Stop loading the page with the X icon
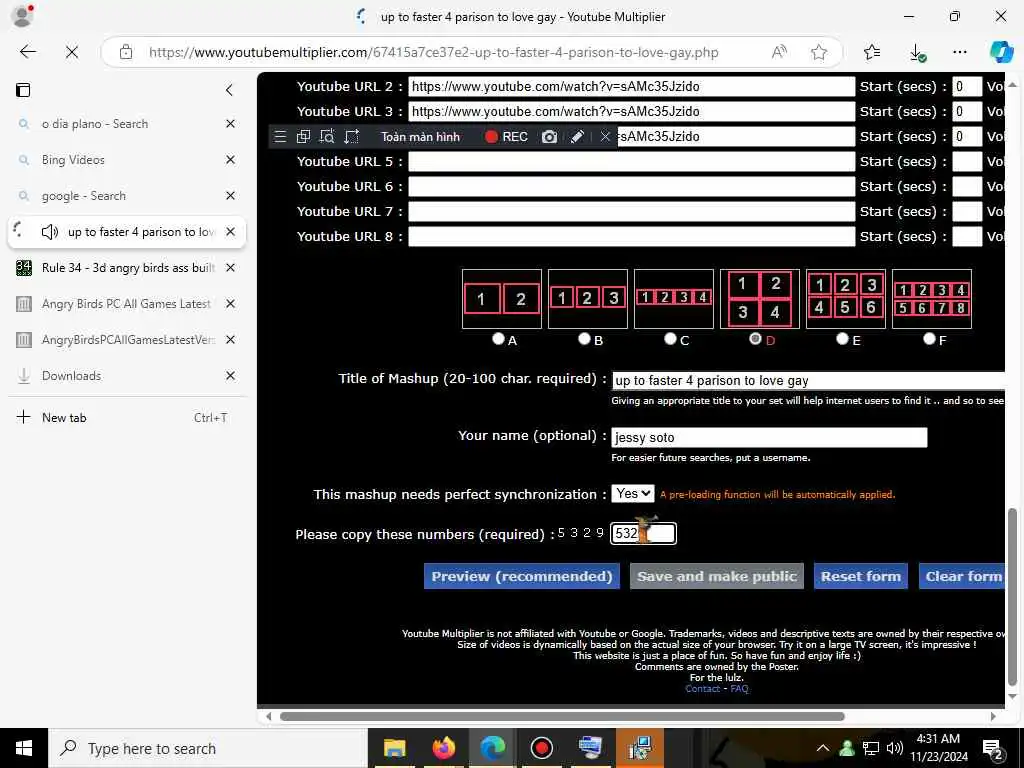 tap(72, 52)
